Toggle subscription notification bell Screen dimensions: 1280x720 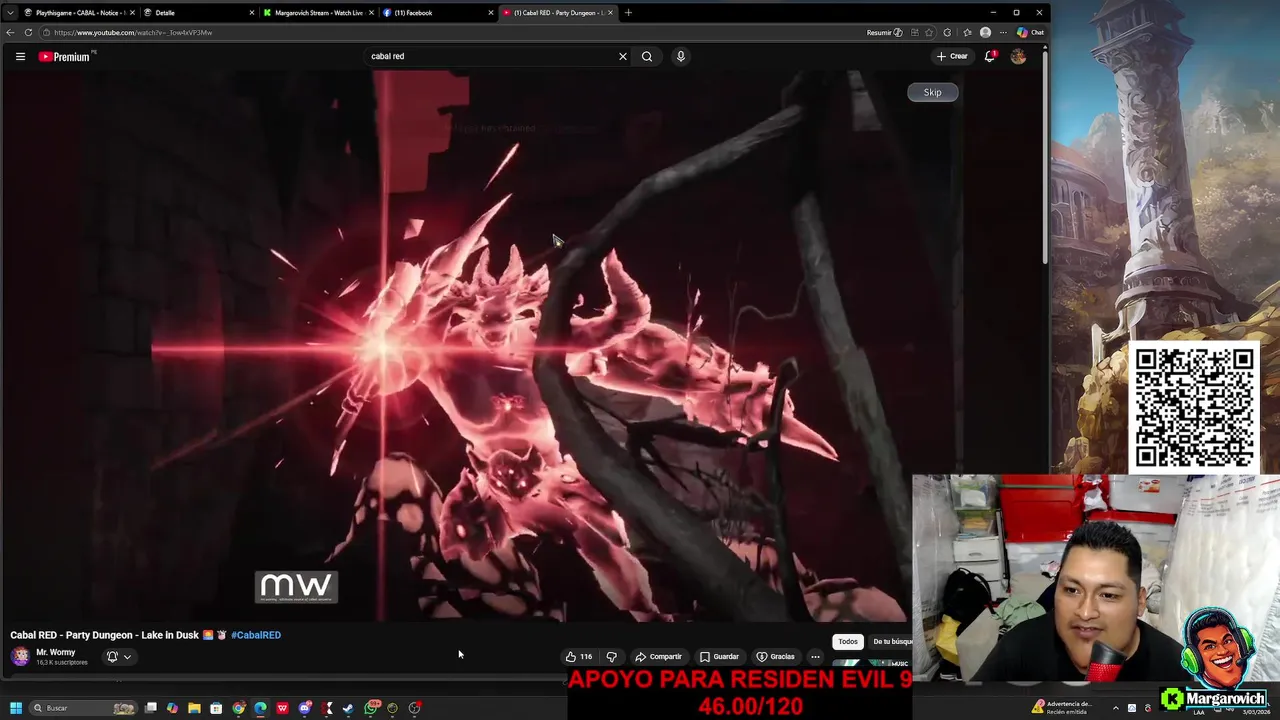(112, 656)
